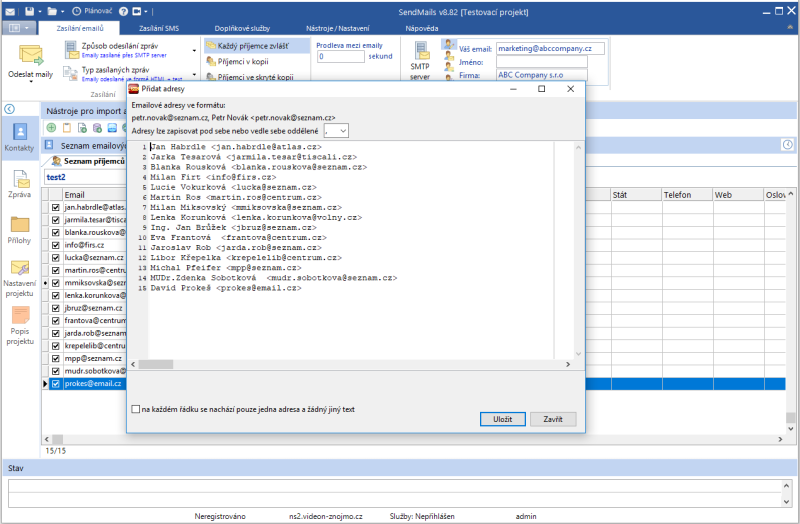Click the green add-contact plus icon
Image resolution: width=800 pixels, height=524 pixels.
[x=51, y=128]
